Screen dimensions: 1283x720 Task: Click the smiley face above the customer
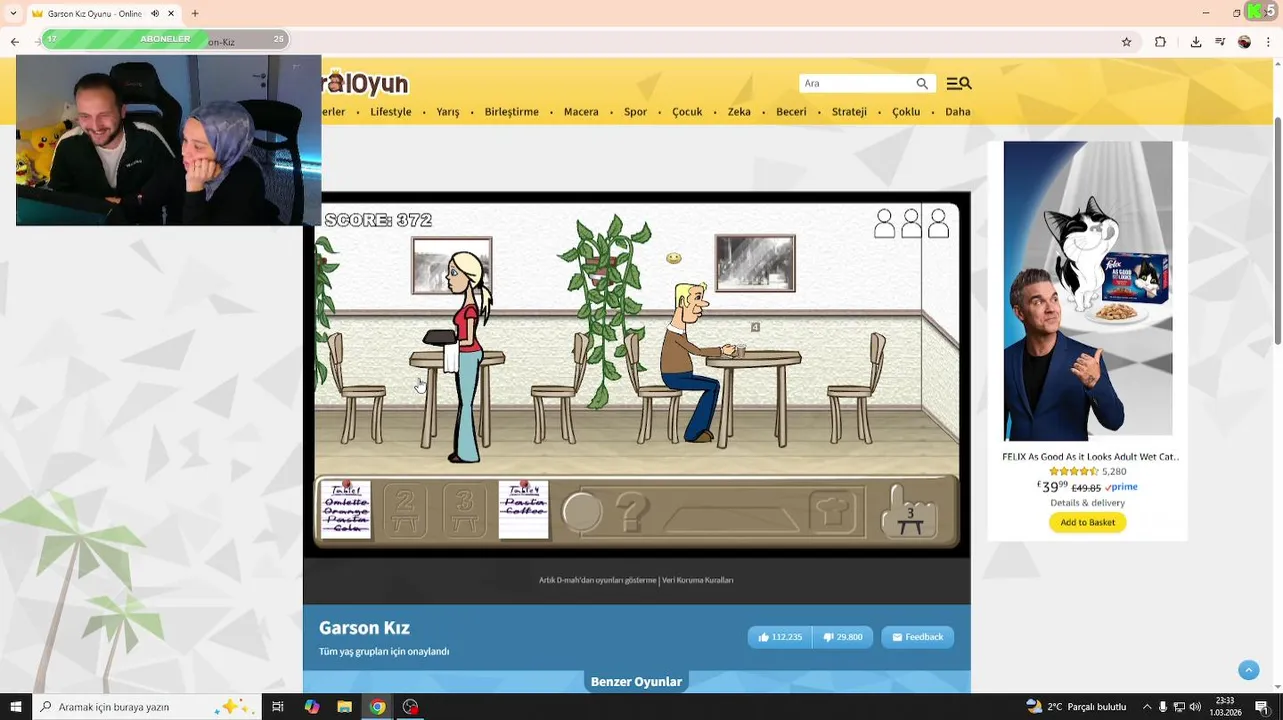pos(674,258)
